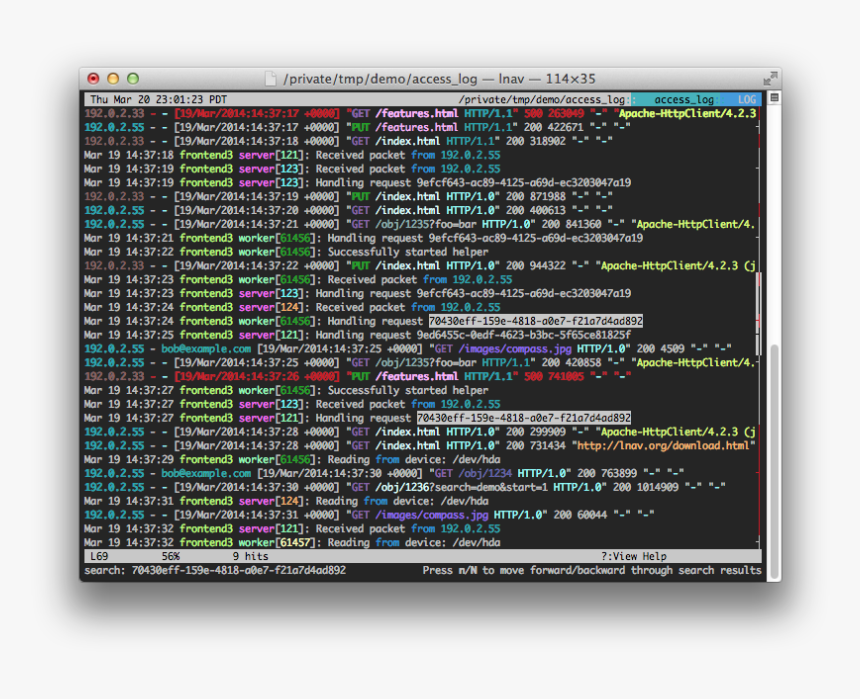Click the yellow minimize window button
Viewport: 860px width, 699px height.
click(x=113, y=78)
